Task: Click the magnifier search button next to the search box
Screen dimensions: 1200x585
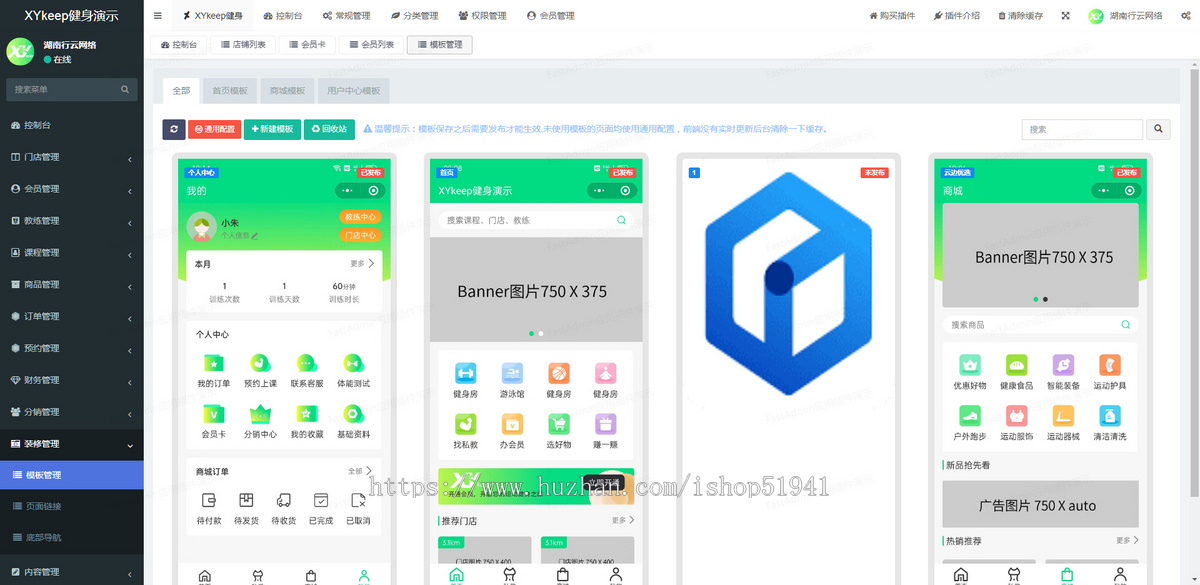Action: coord(1158,129)
